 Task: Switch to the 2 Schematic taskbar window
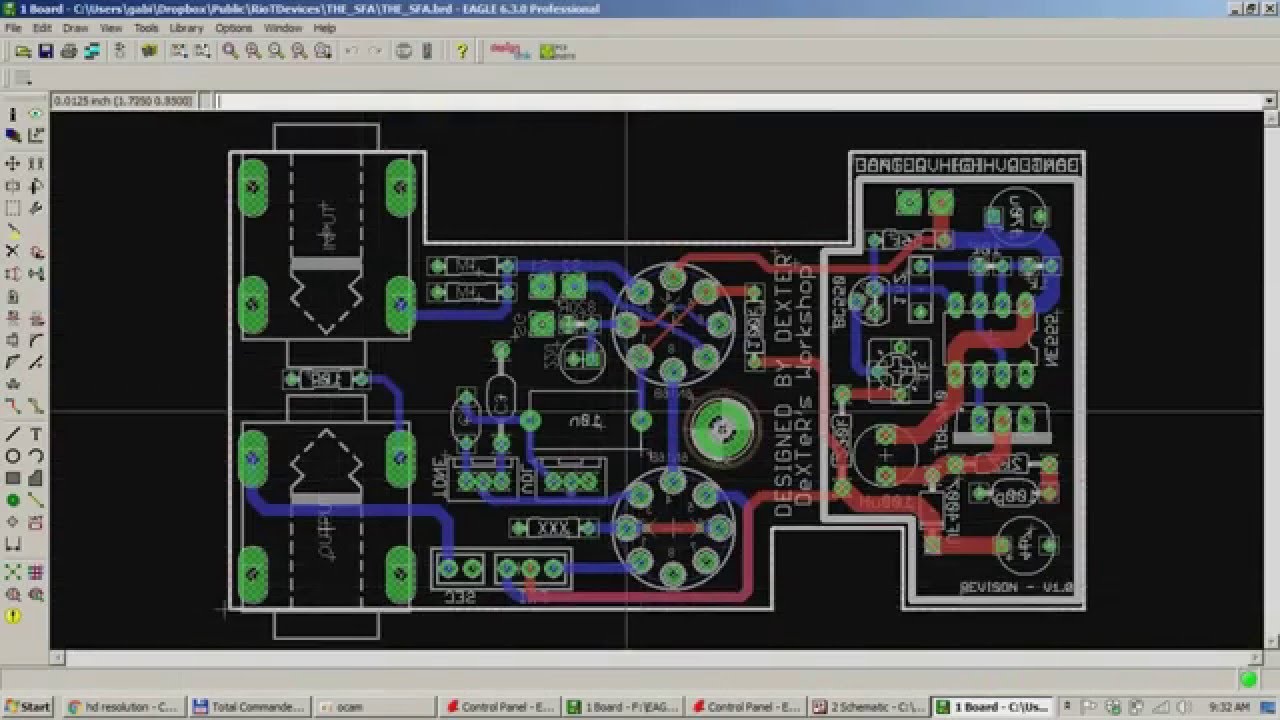point(868,706)
